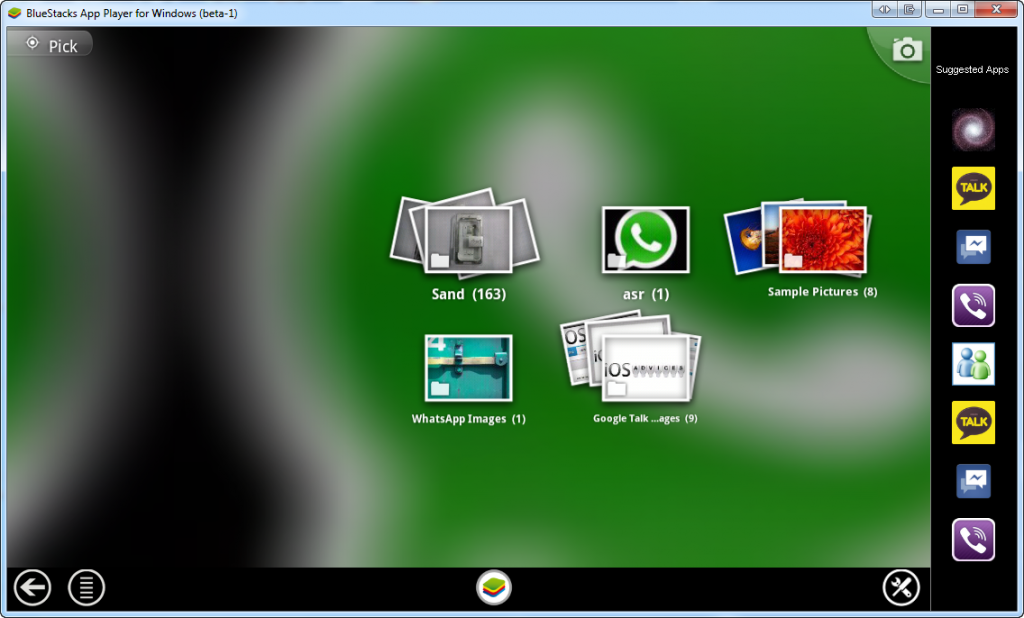Open the first blue chat messenger app

tap(973, 247)
